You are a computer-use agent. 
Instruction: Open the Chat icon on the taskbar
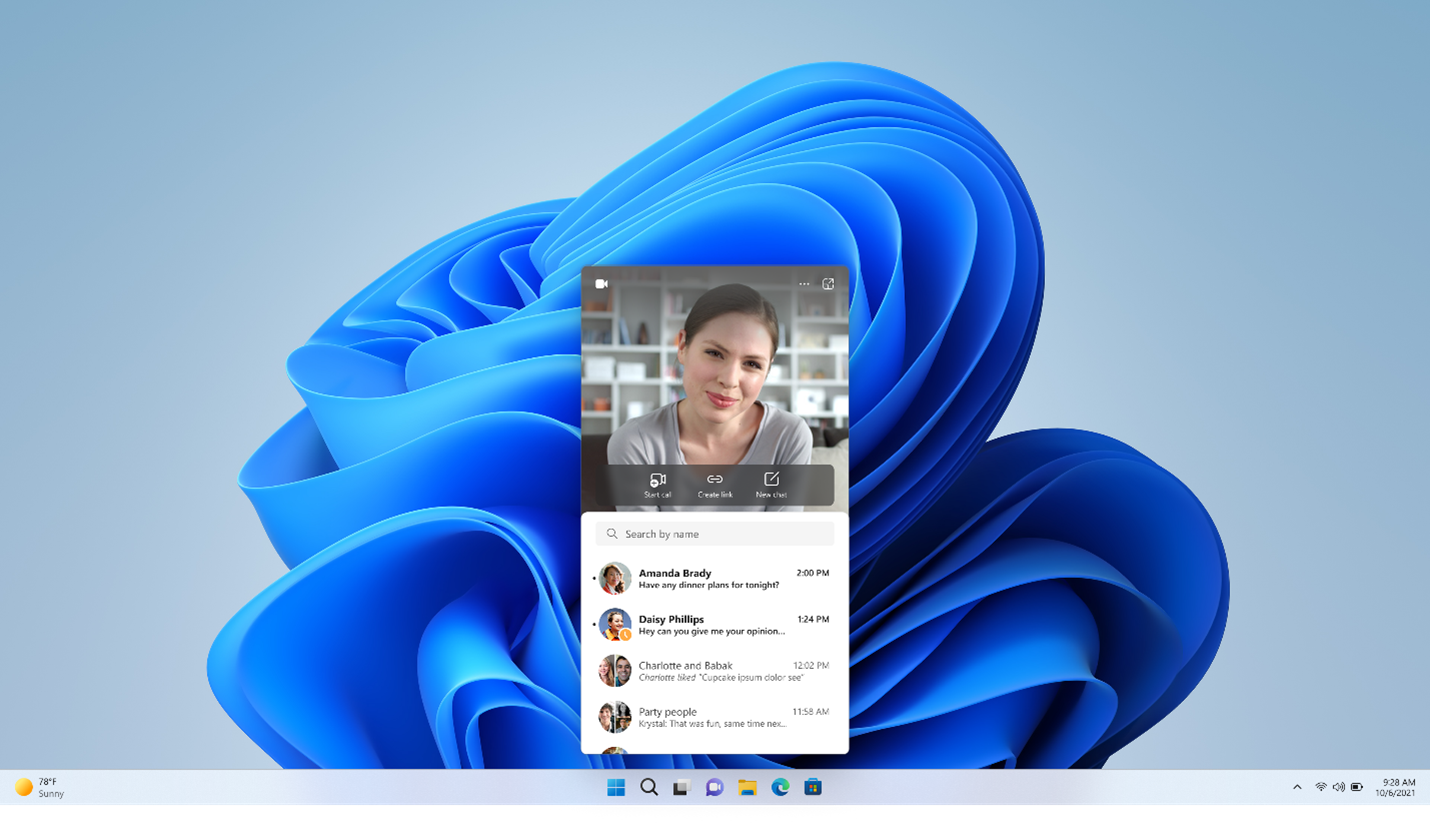pos(714,787)
